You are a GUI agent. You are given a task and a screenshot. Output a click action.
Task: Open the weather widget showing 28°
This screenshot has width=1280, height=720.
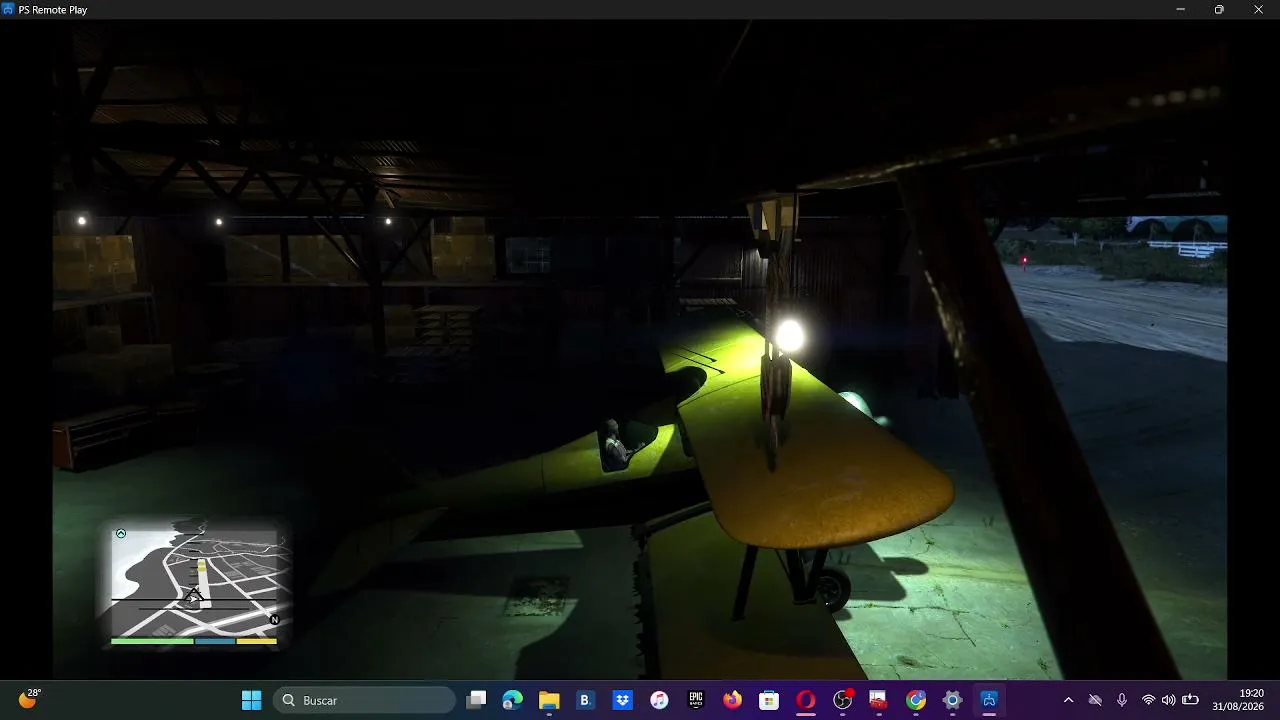tap(29, 699)
